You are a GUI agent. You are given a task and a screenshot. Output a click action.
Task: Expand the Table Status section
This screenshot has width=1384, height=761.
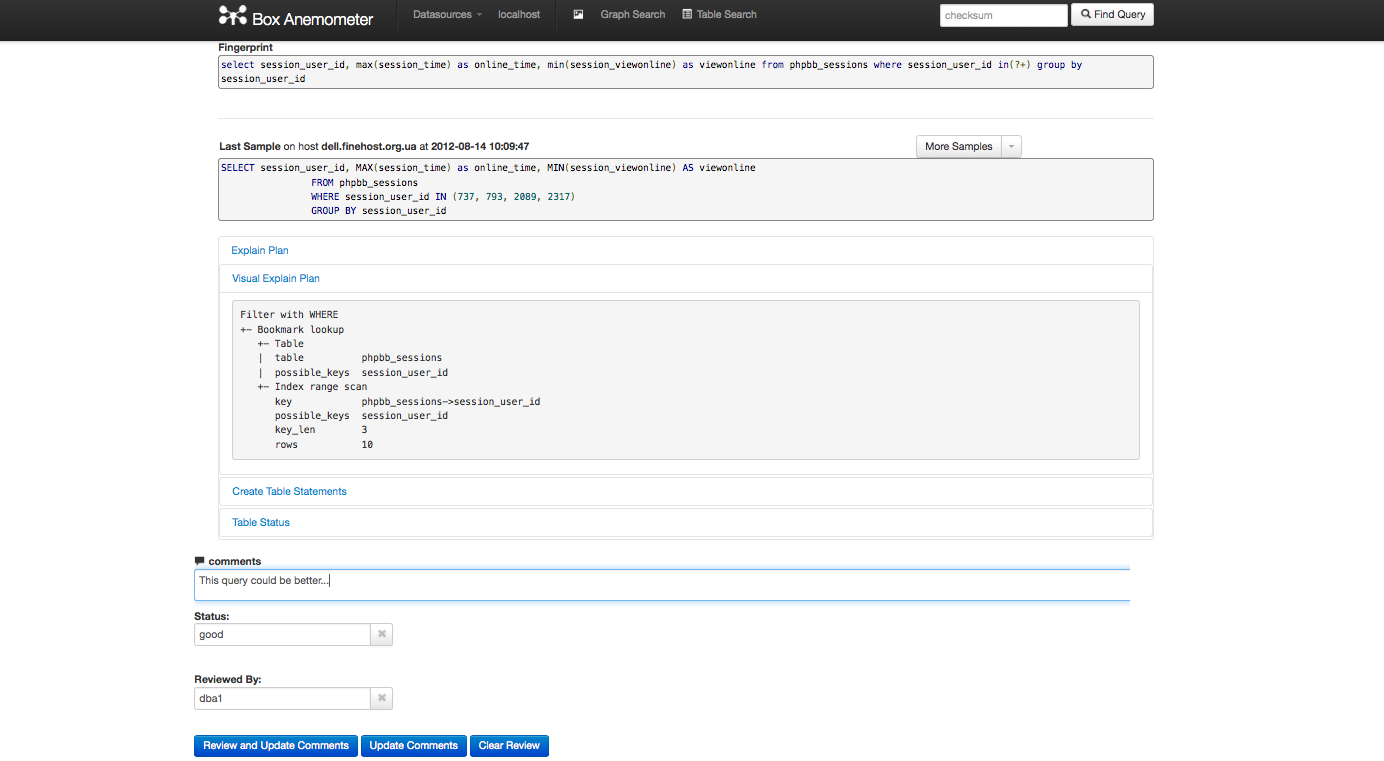pos(261,522)
